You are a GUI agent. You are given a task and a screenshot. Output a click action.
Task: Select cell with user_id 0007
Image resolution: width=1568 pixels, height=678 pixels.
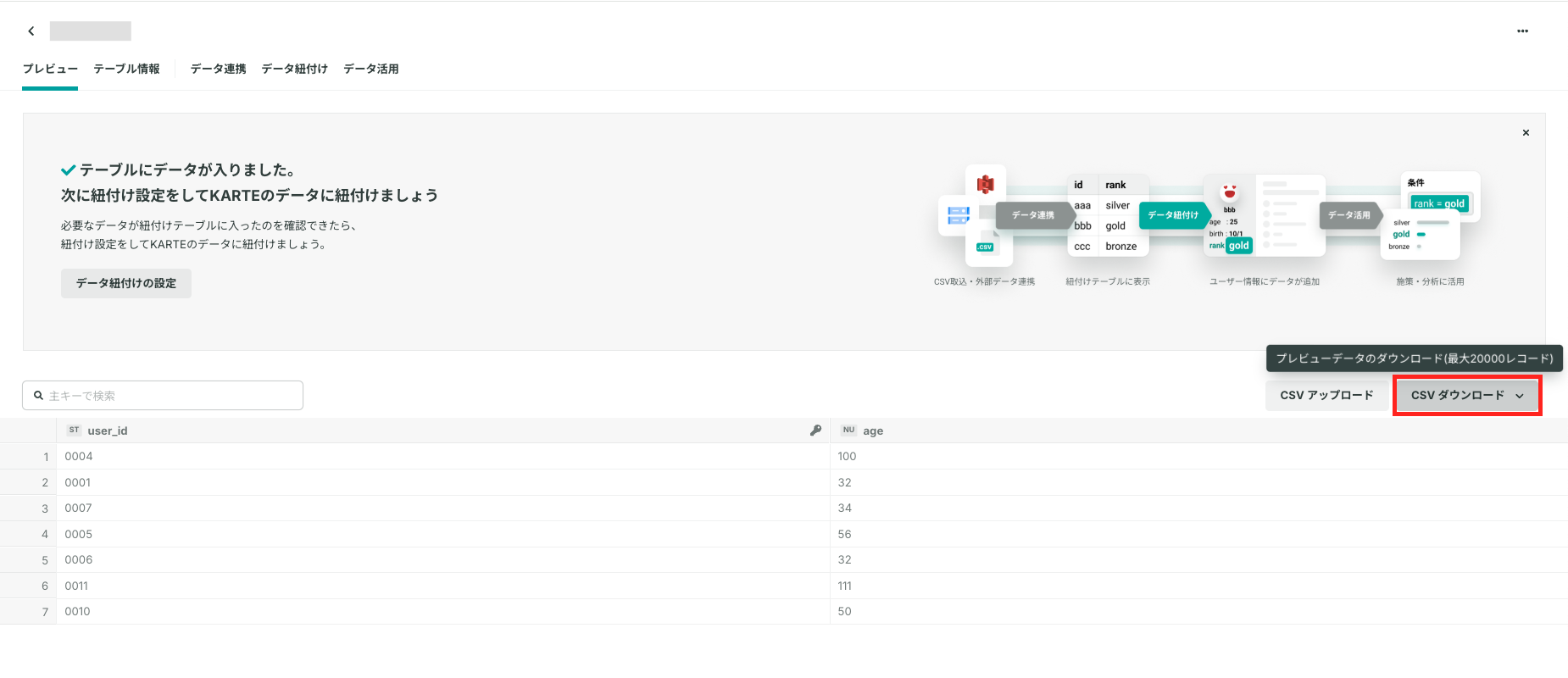pos(443,508)
